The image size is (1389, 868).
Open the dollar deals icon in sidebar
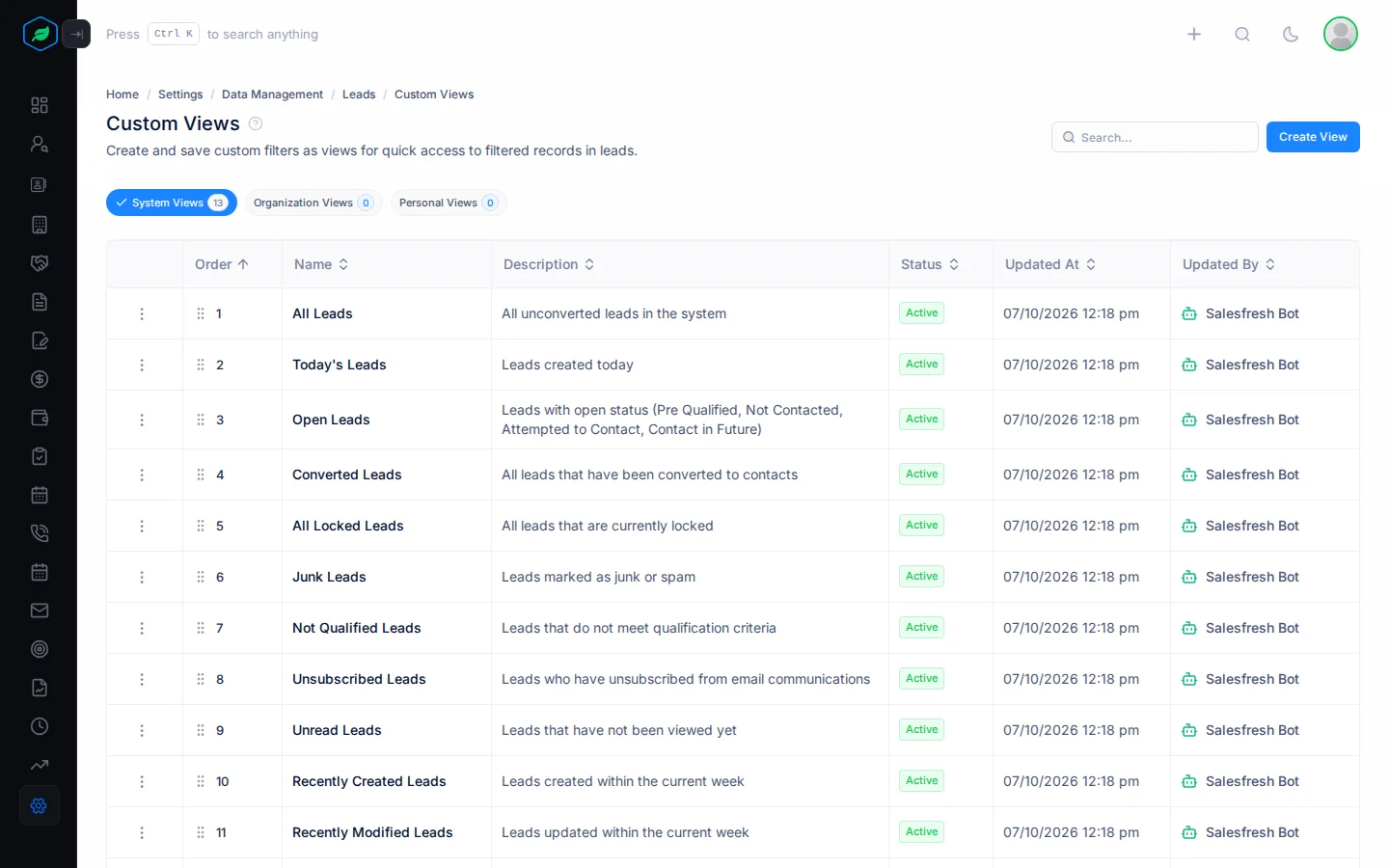coord(40,379)
